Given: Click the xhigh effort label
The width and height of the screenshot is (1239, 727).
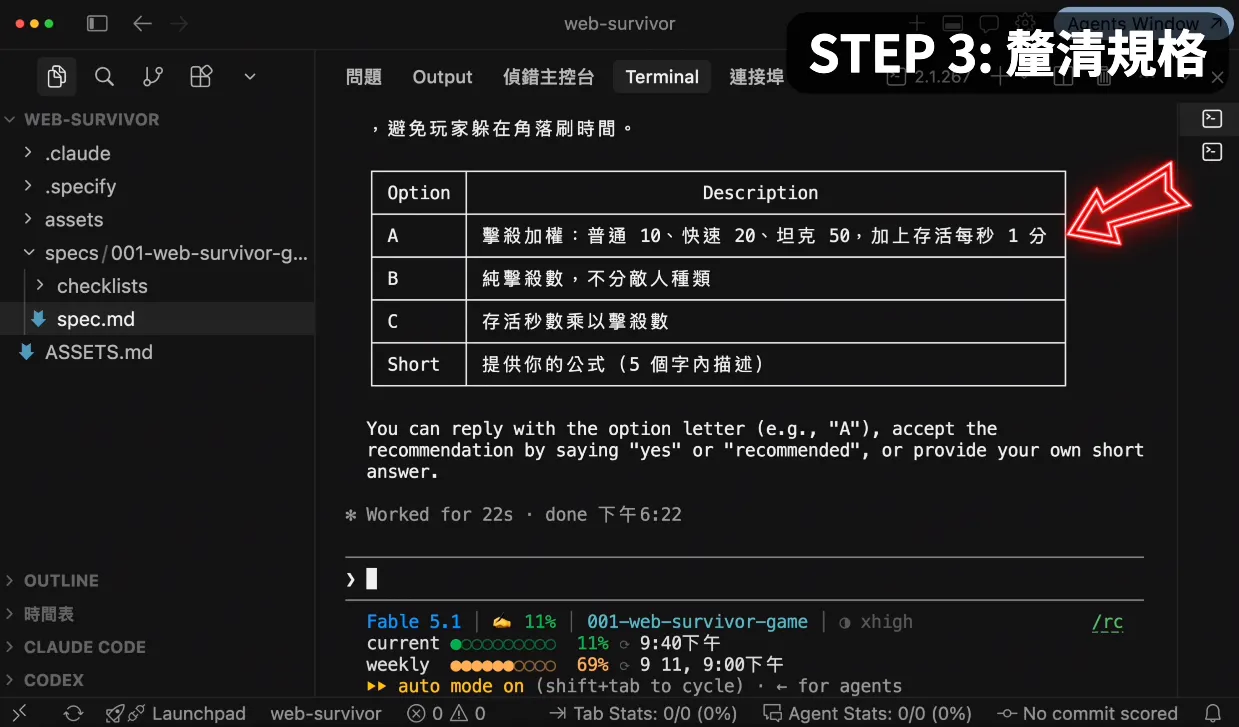Looking at the screenshot, I should click(x=886, y=622).
